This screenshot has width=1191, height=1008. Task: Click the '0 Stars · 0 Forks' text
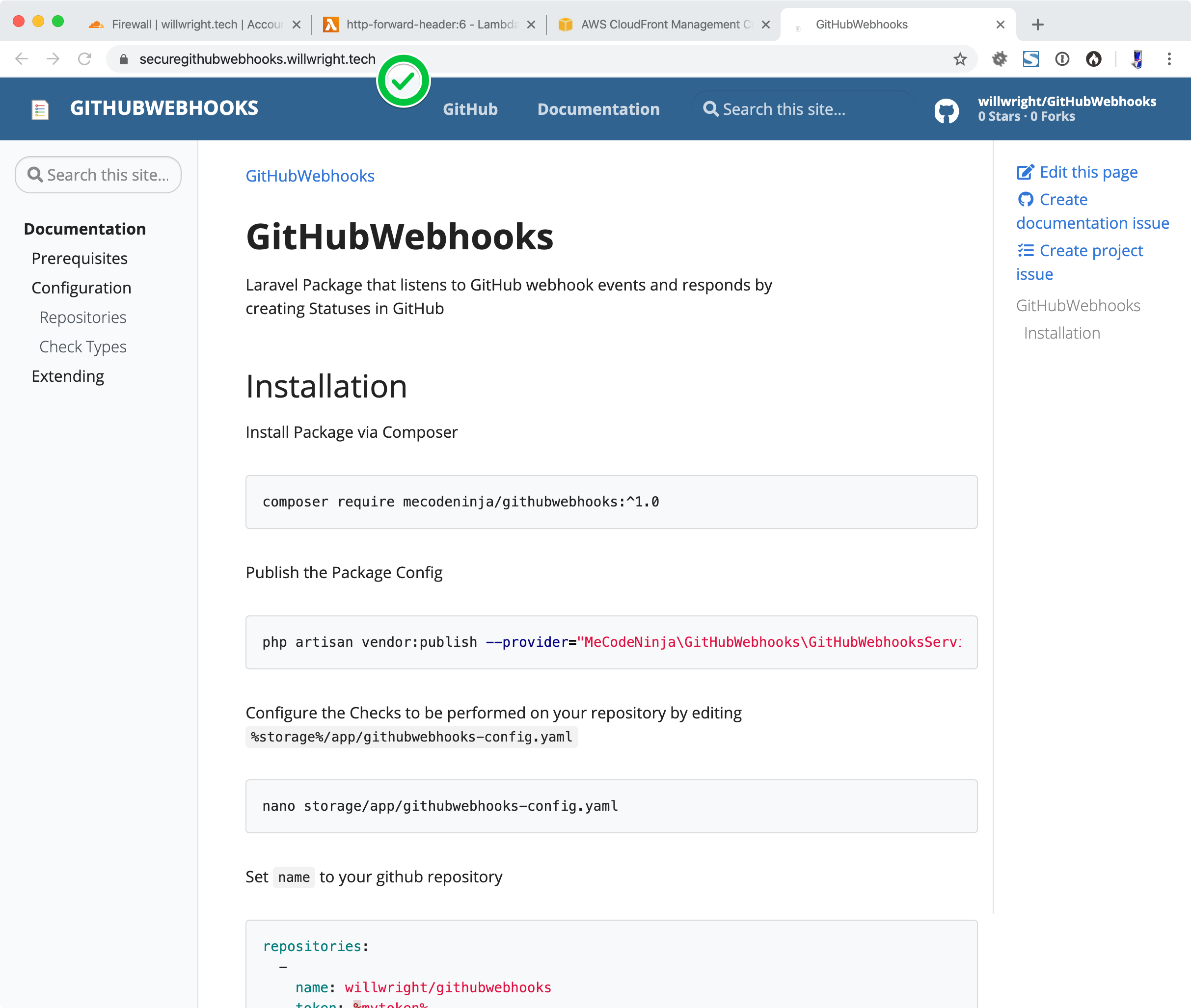(x=1026, y=117)
